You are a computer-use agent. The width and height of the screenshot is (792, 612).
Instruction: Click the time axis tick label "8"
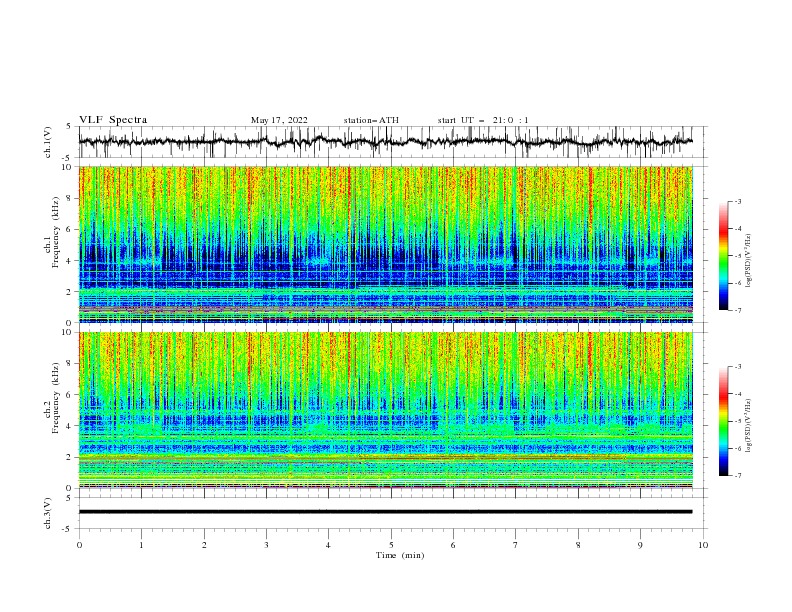click(578, 545)
